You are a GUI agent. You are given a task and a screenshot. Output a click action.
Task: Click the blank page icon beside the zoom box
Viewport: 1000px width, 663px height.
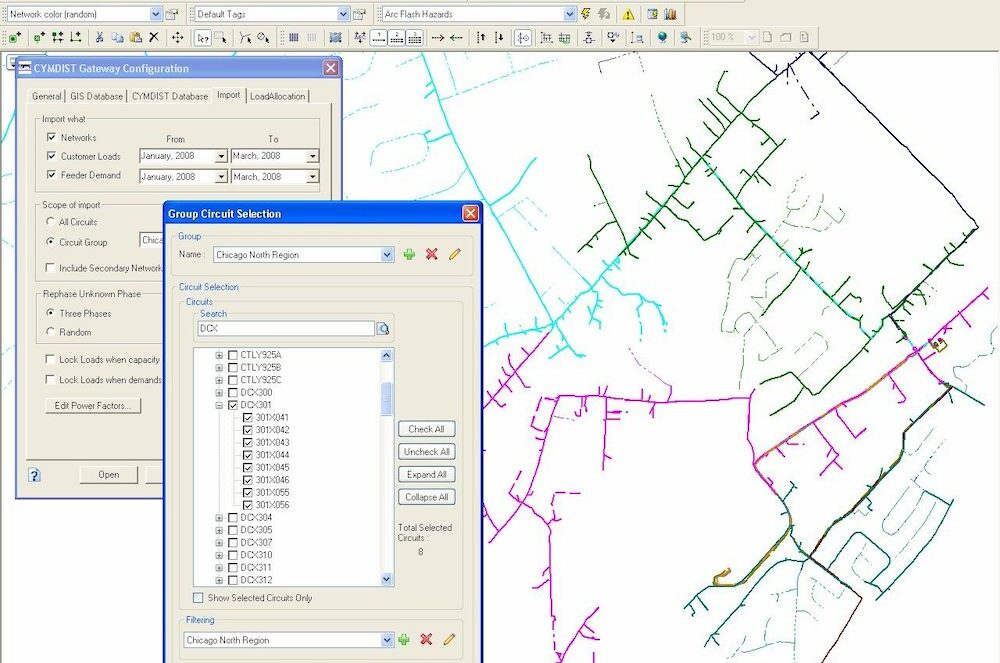768,38
